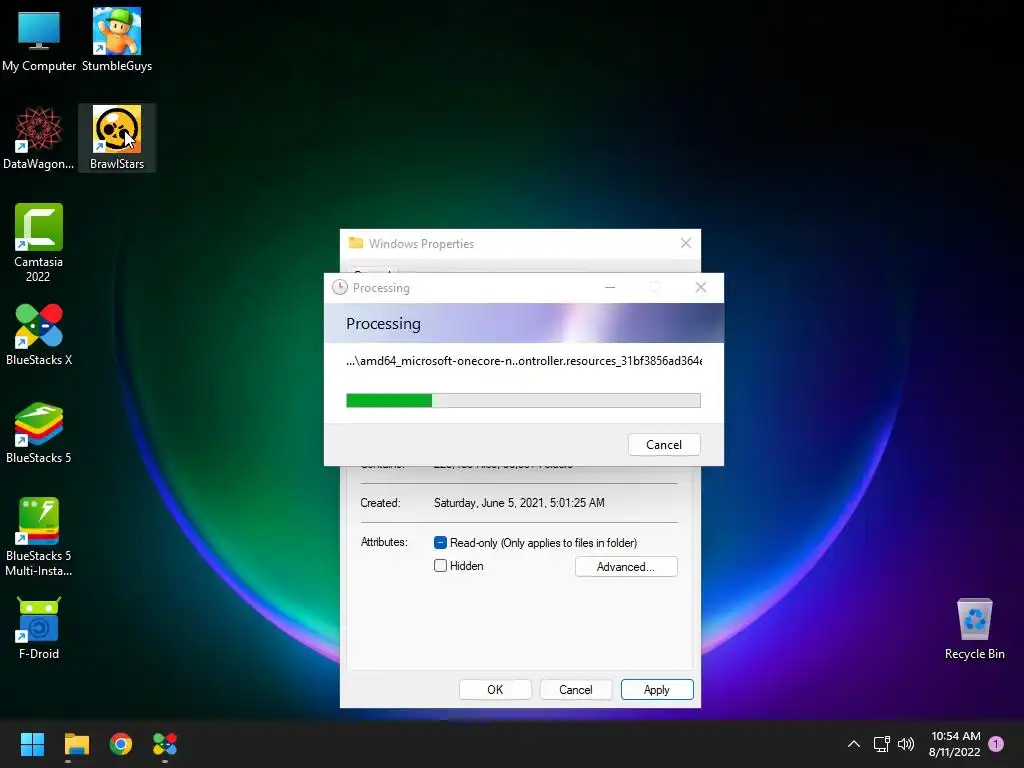Minimize the Processing dialog
Viewport: 1024px width, 768px height.
tap(610, 287)
